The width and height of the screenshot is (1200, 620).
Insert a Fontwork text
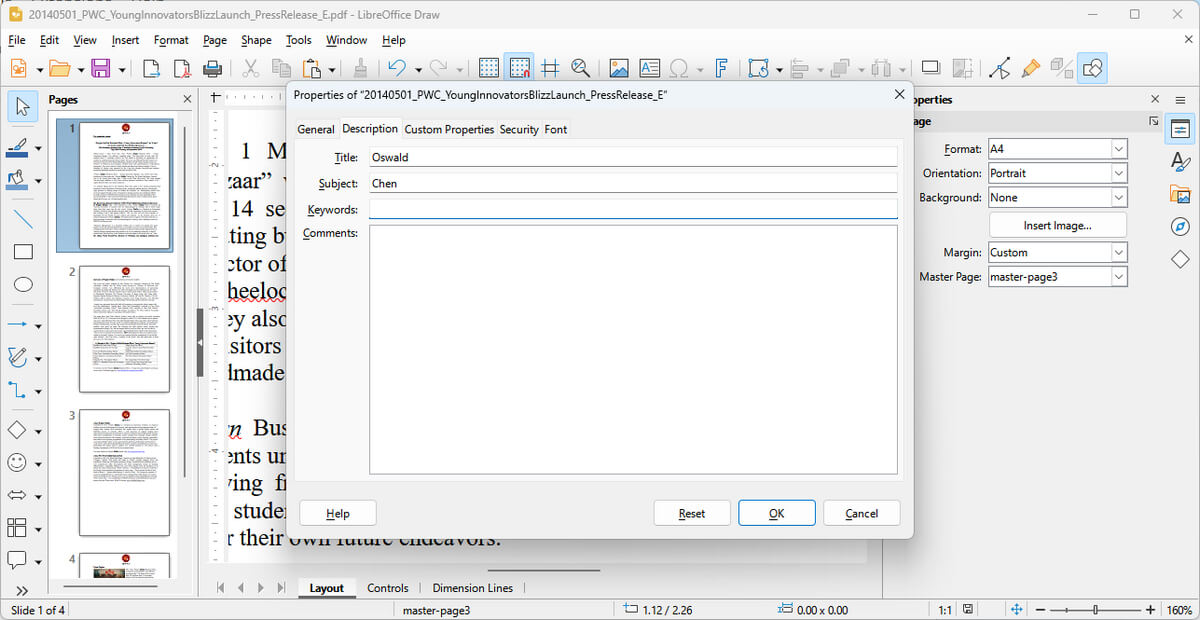pyautogui.click(x=722, y=68)
